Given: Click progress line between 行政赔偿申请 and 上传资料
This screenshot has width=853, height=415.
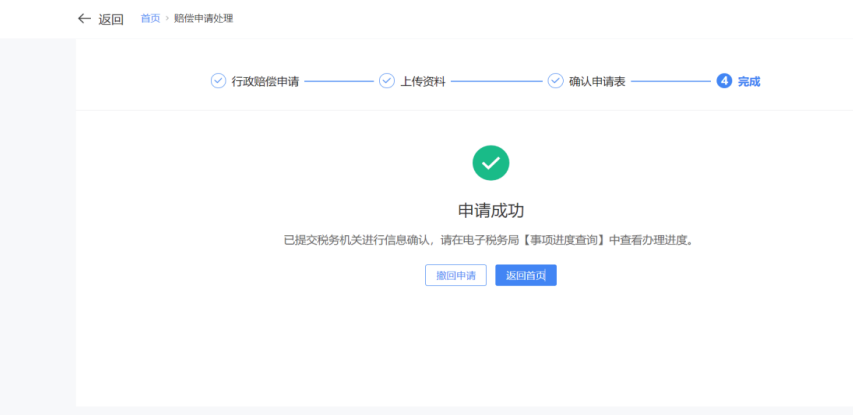Looking at the screenshot, I should click(338, 81).
